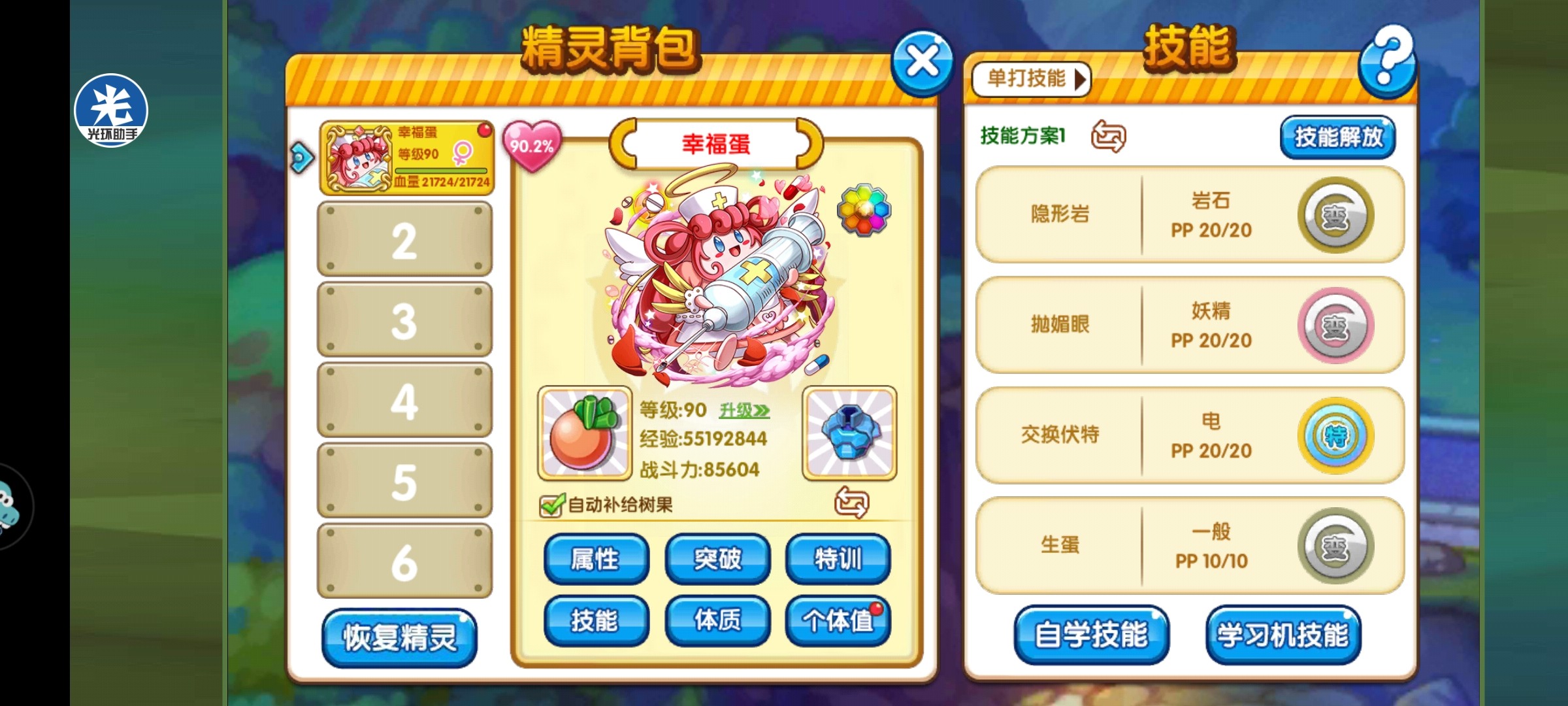The width and height of the screenshot is (1568, 706).
Task: Click the 恢复精灵 button
Action: click(400, 638)
